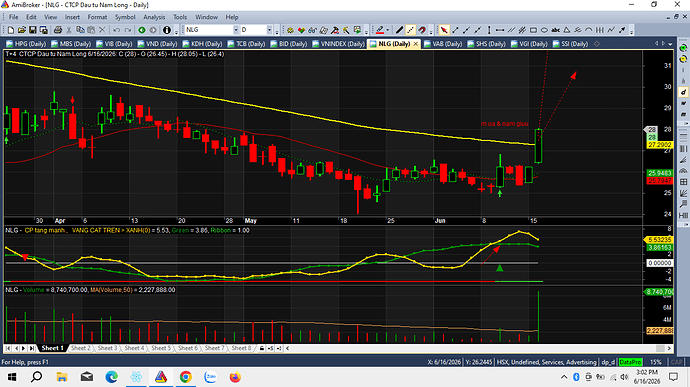Jump to the first sheet with navigation arrow
Viewport: 690px width, 387px height.
[8, 348]
